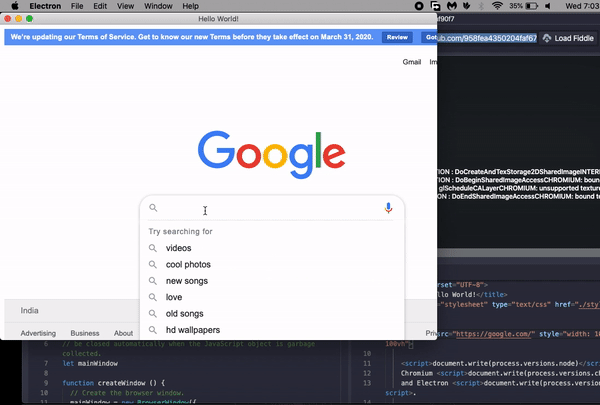The image size is (600, 405).
Task: Click the glScheduleCALayerCHROMIUM console line
Action: click(x=518, y=188)
